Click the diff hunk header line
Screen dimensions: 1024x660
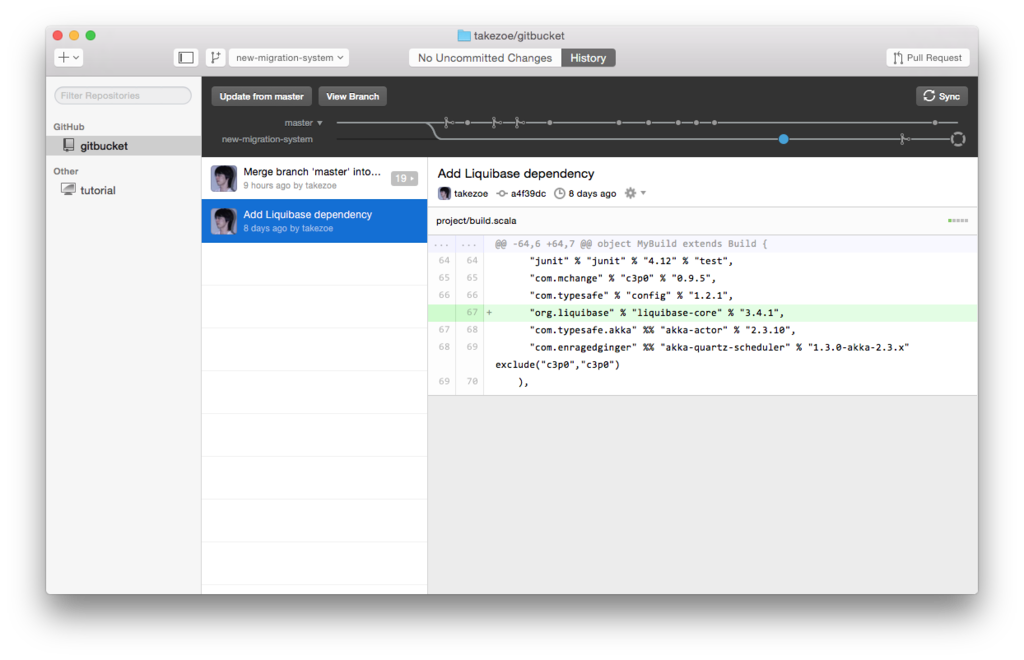pos(703,244)
